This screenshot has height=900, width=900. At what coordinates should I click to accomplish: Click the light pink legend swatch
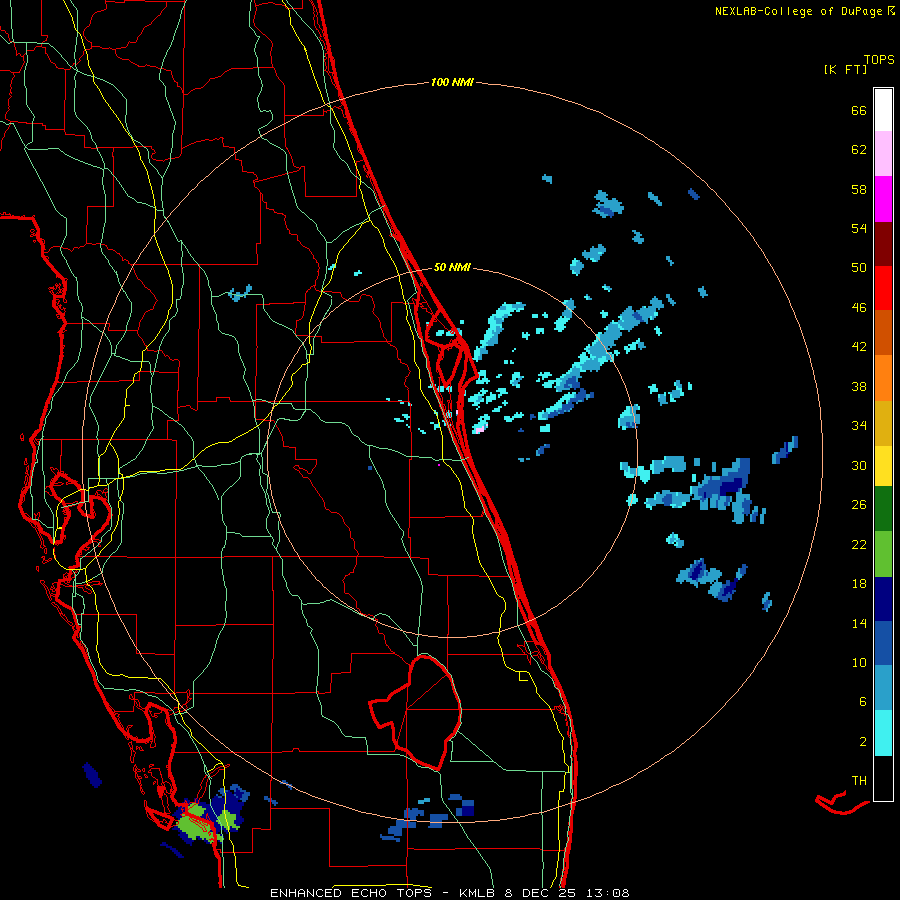(883, 153)
